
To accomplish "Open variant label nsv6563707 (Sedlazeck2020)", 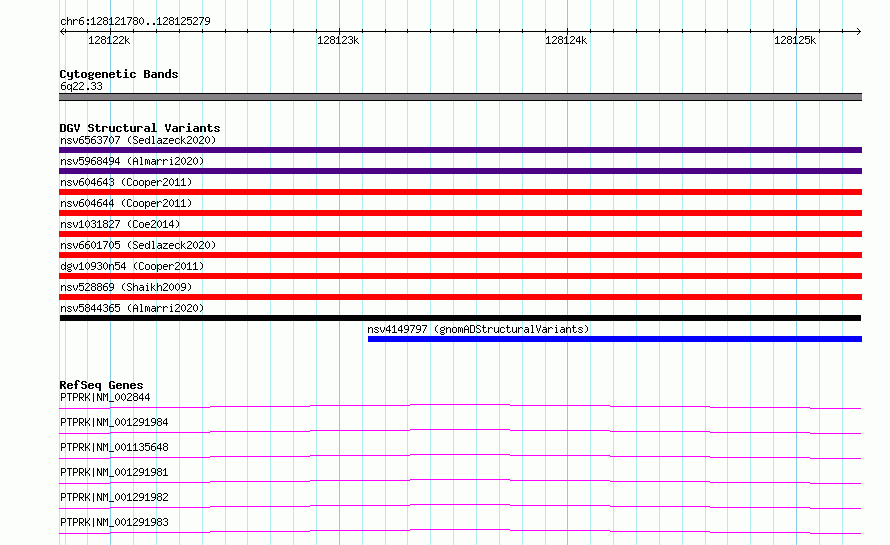I will coord(138,140).
